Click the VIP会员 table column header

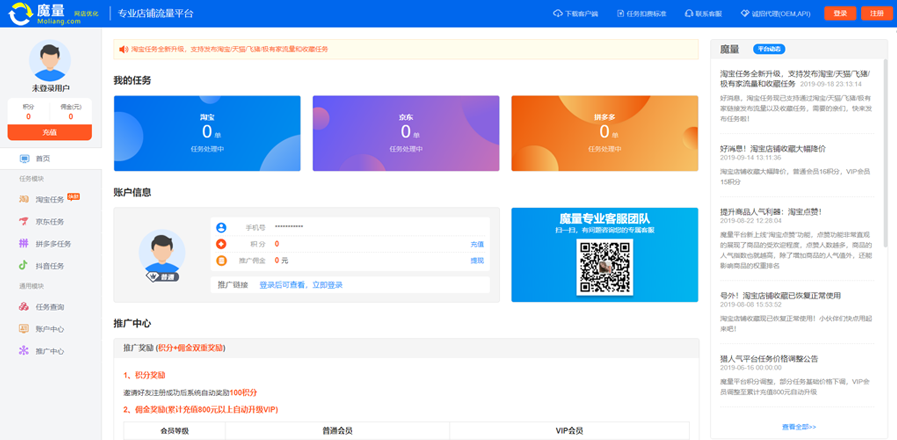569,431
